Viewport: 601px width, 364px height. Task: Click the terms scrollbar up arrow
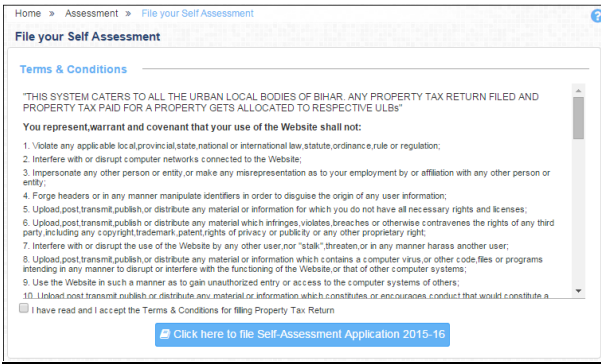[578, 90]
